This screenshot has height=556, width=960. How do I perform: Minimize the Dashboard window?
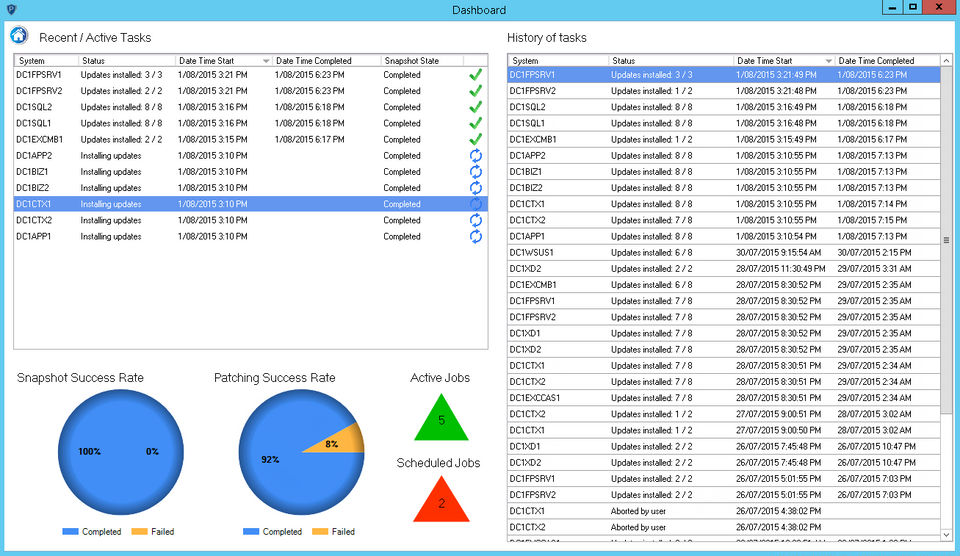click(893, 7)
